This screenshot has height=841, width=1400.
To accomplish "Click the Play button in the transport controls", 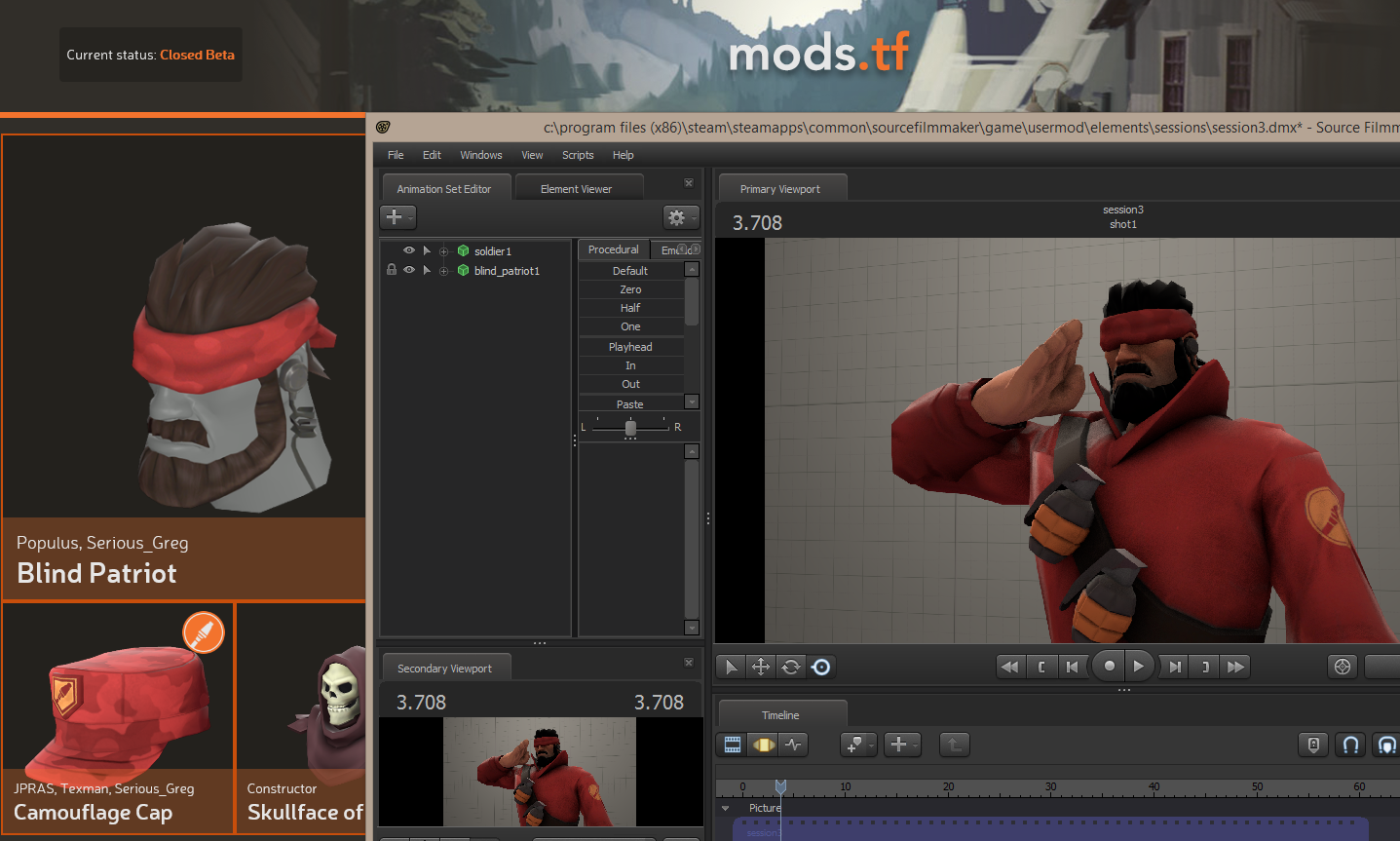I will tap(1138, 667).
